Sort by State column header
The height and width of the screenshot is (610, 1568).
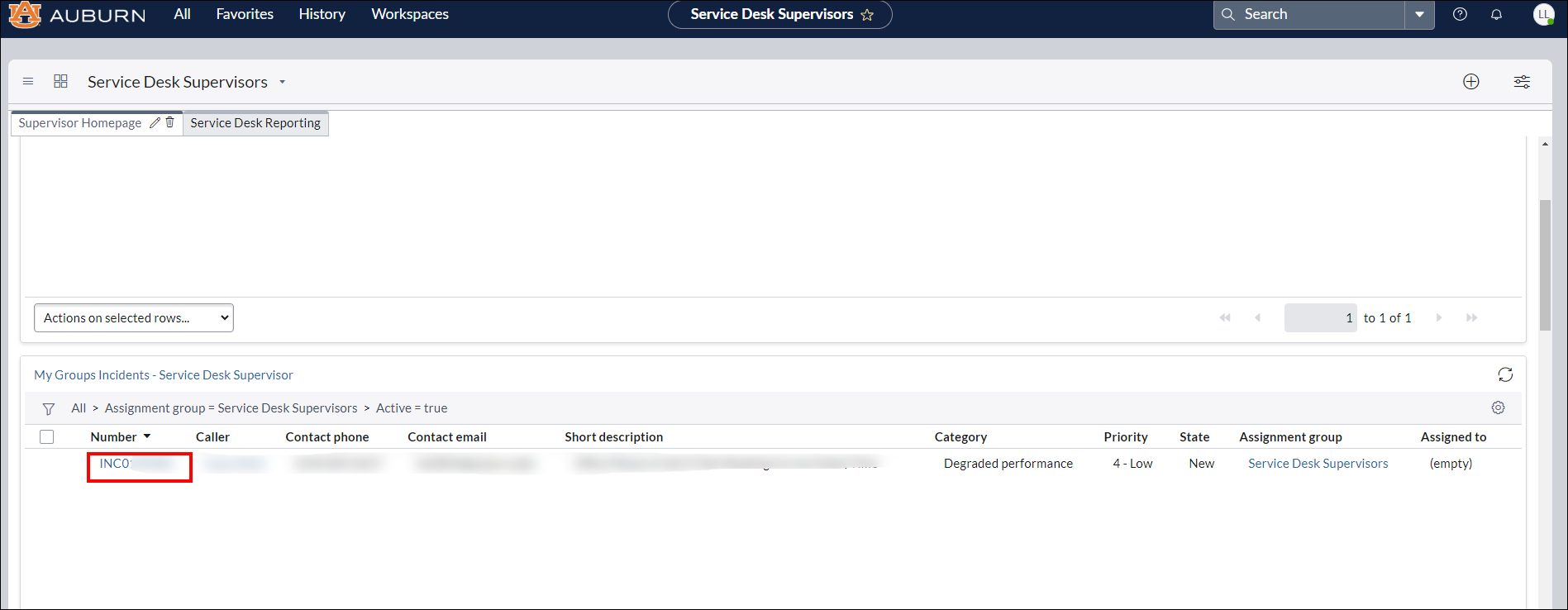click(1194, 437)
